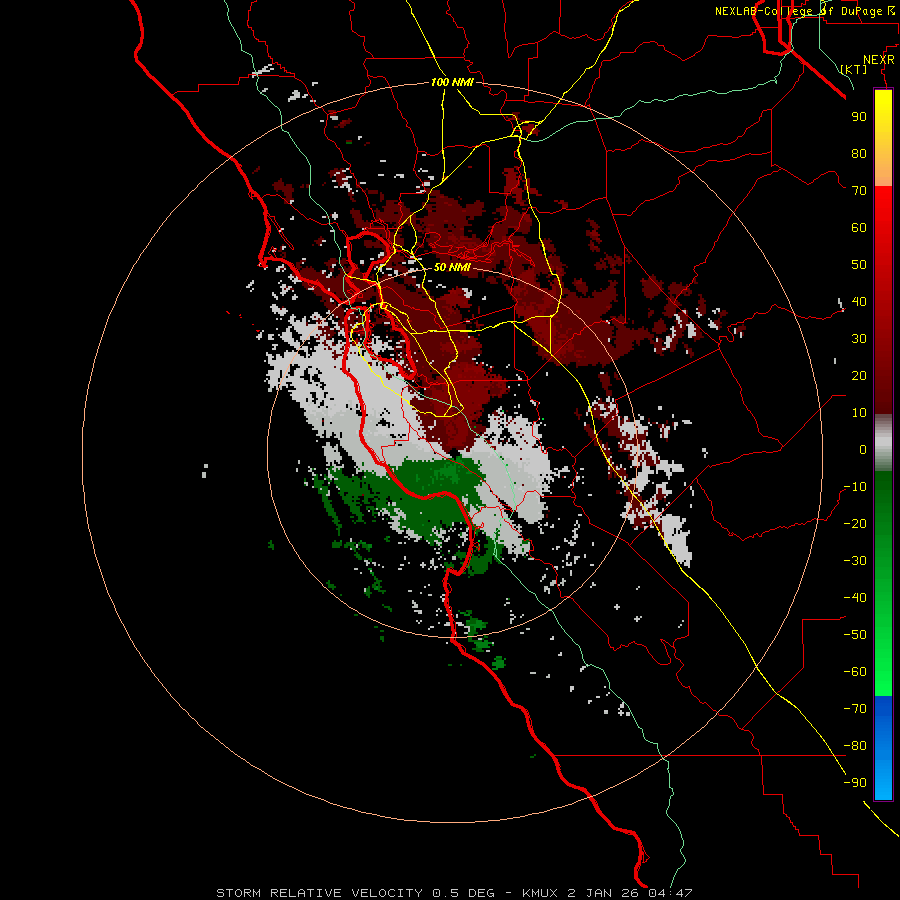
Task: Click the blue band of the velocity color bar
Action: click(x=883, y=748)
